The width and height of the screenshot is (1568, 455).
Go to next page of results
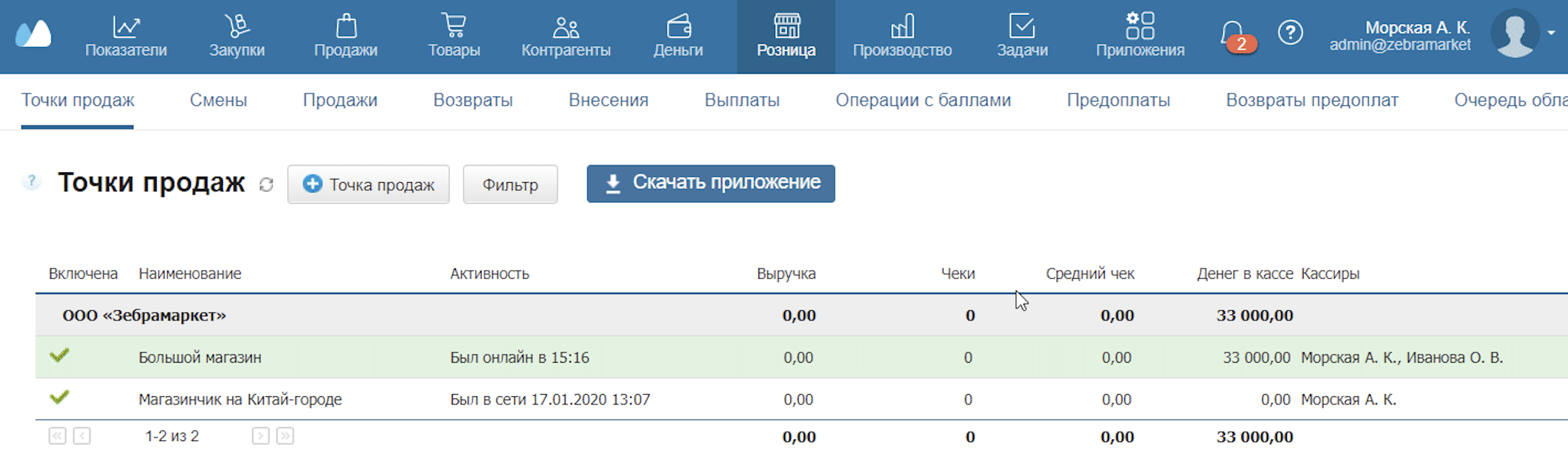[260, 436]
